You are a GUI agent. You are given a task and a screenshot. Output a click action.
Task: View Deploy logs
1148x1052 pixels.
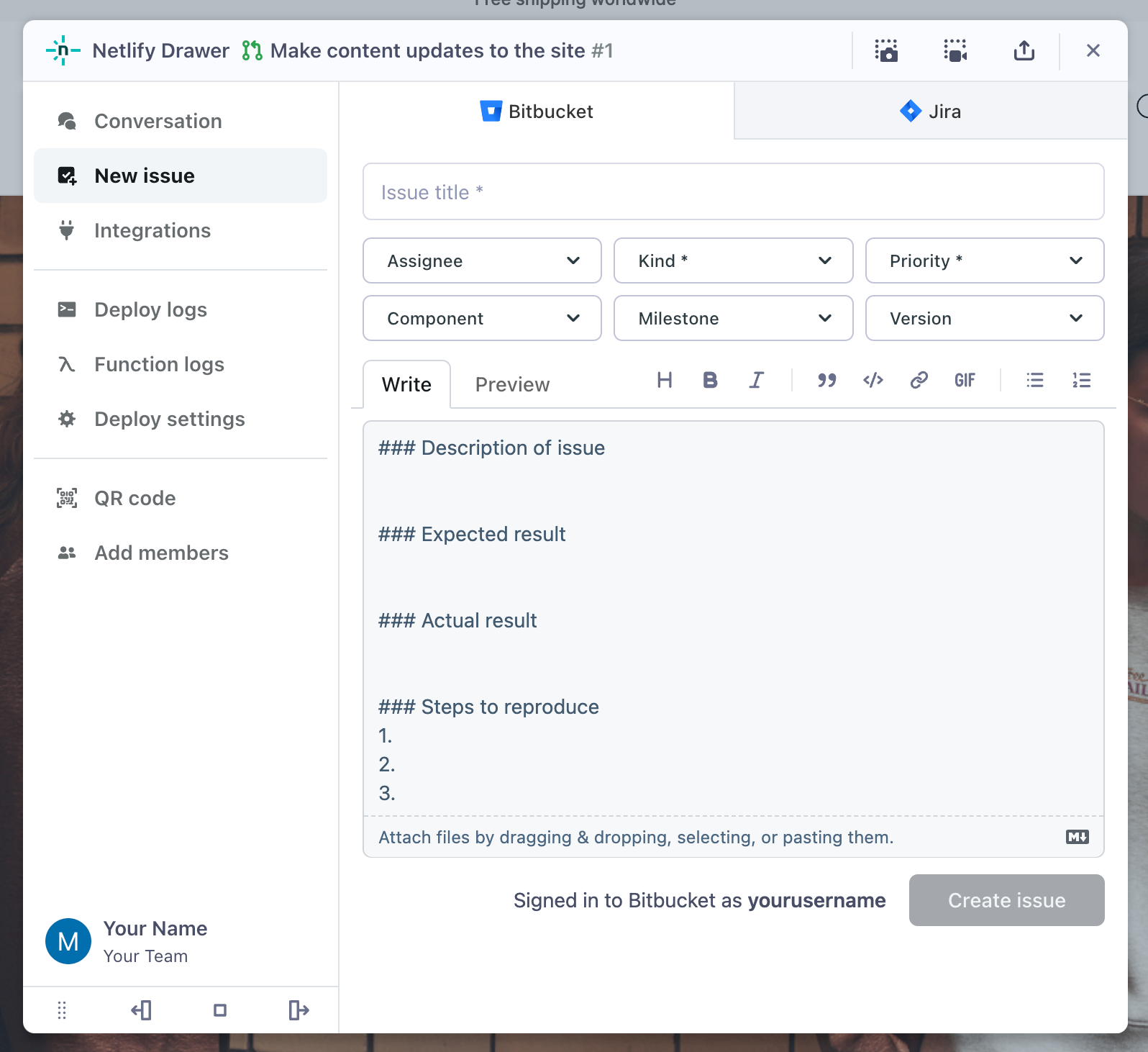point(181,309)
